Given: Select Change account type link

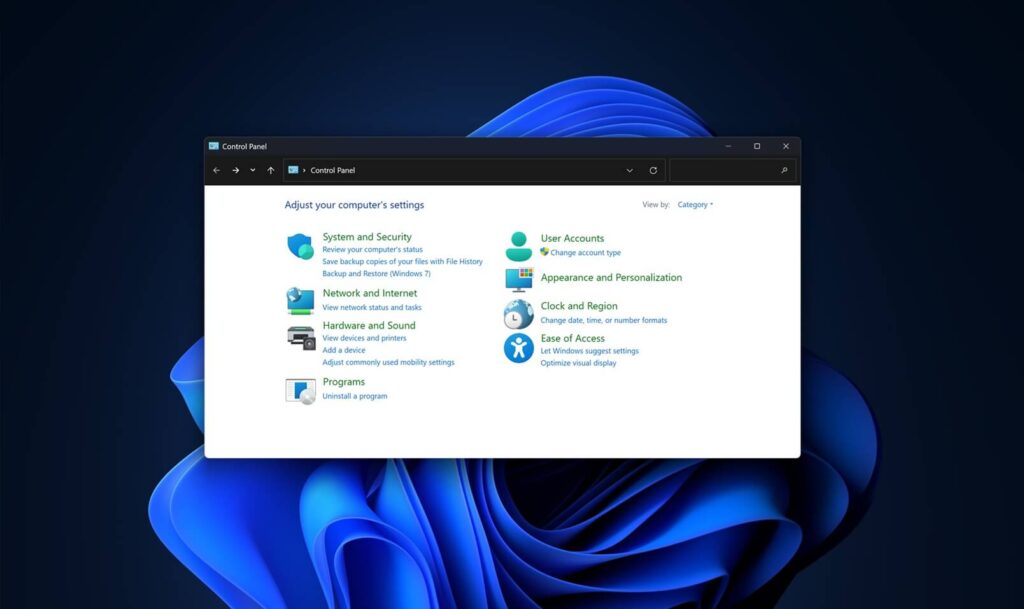Looking at the screenshot, I should [x=585, y=253].
